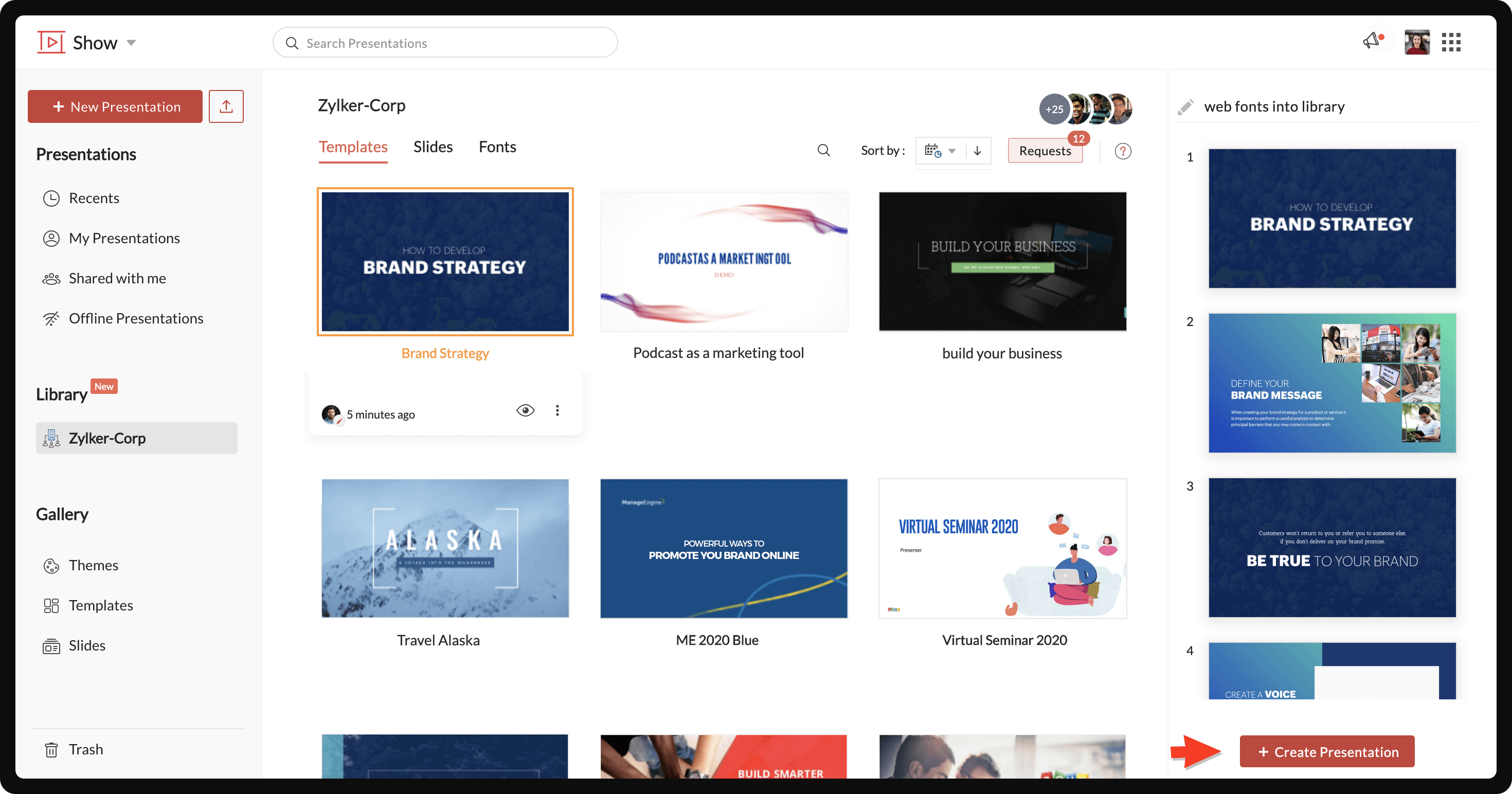1512x794 pixels.
Task: Click Create Presentation button
Action: (1326, 751)
